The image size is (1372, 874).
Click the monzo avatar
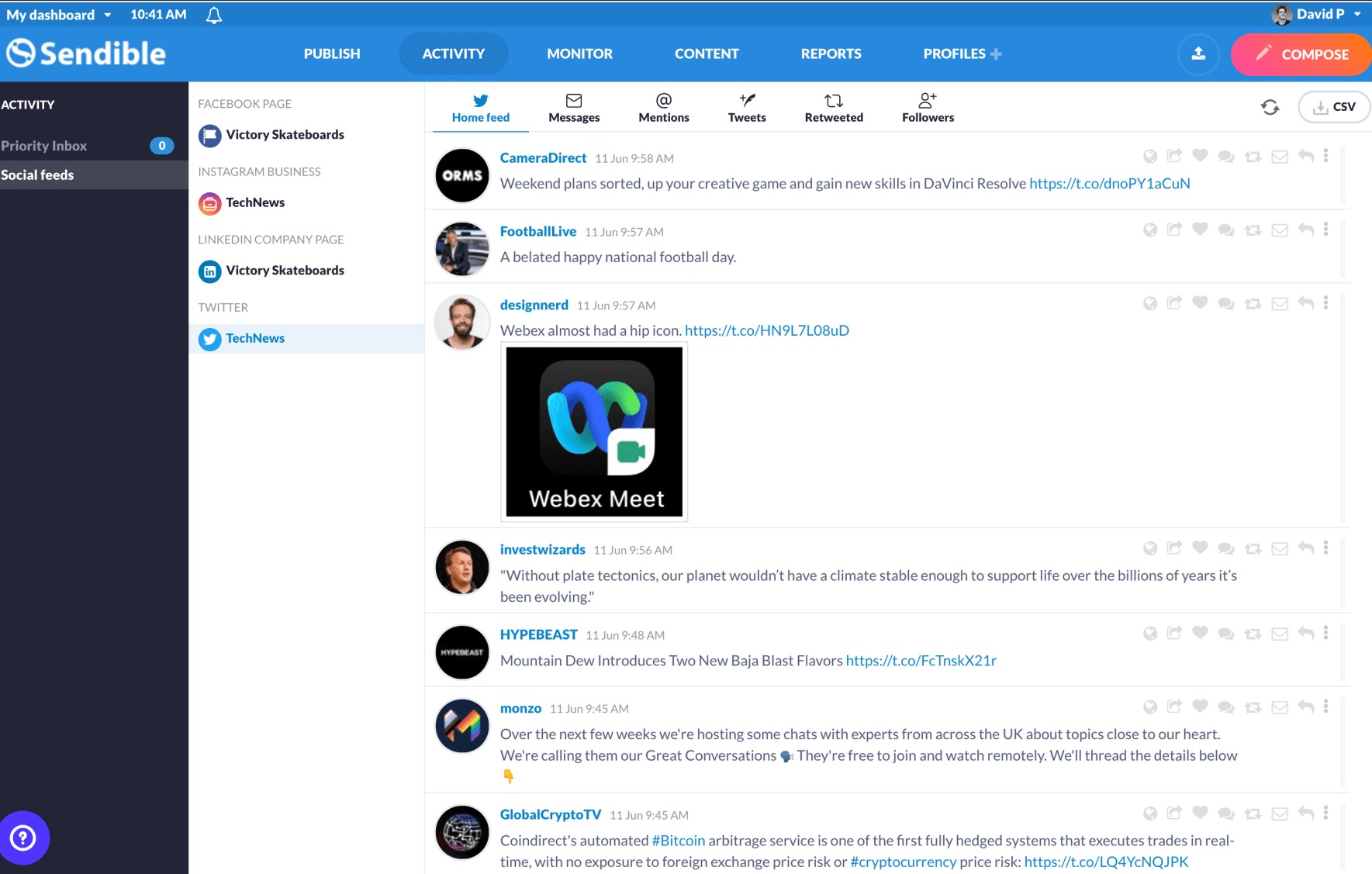point(462,726)
